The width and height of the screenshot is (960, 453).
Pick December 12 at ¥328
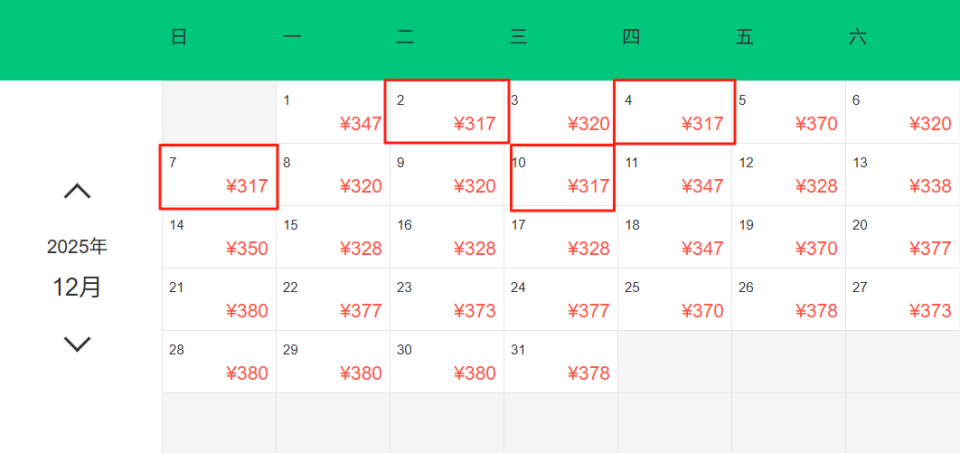point(789,174)
